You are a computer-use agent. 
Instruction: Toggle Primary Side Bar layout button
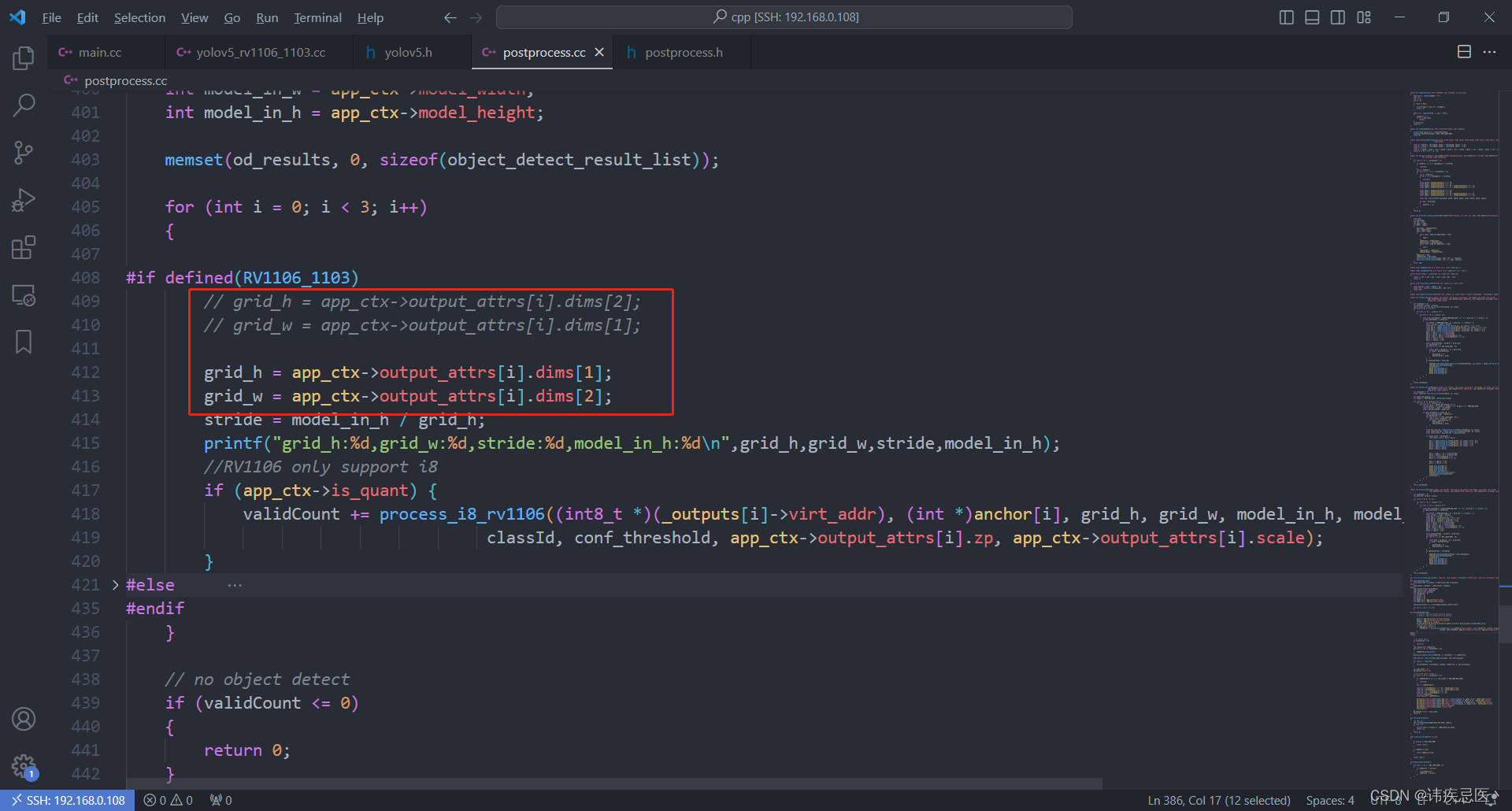[1287, 17]
